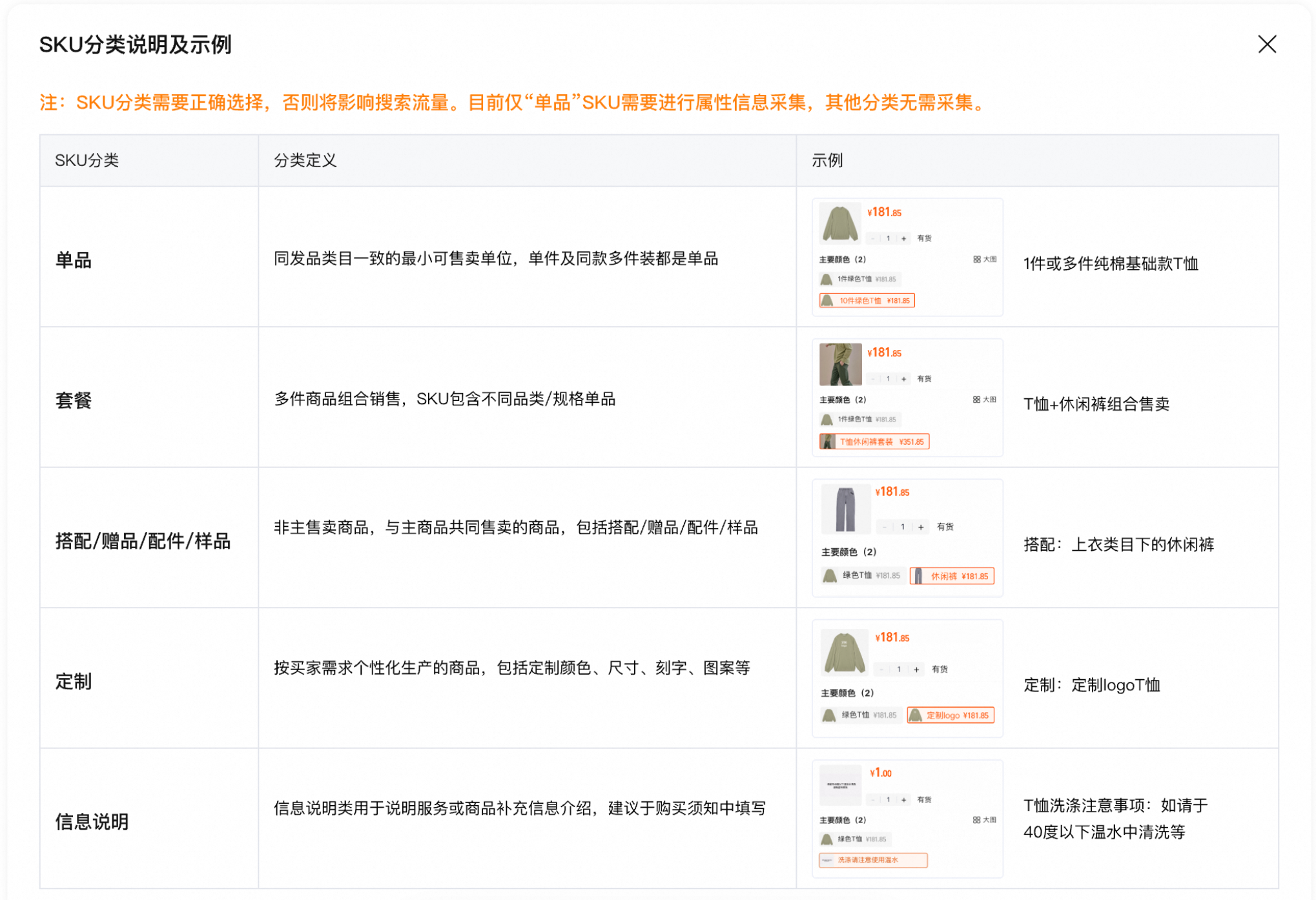Select the 1件绿色T恤 option in 单品 example
Image resolution: width=1316 pixels, height=900 pixels.
point(859,279)
